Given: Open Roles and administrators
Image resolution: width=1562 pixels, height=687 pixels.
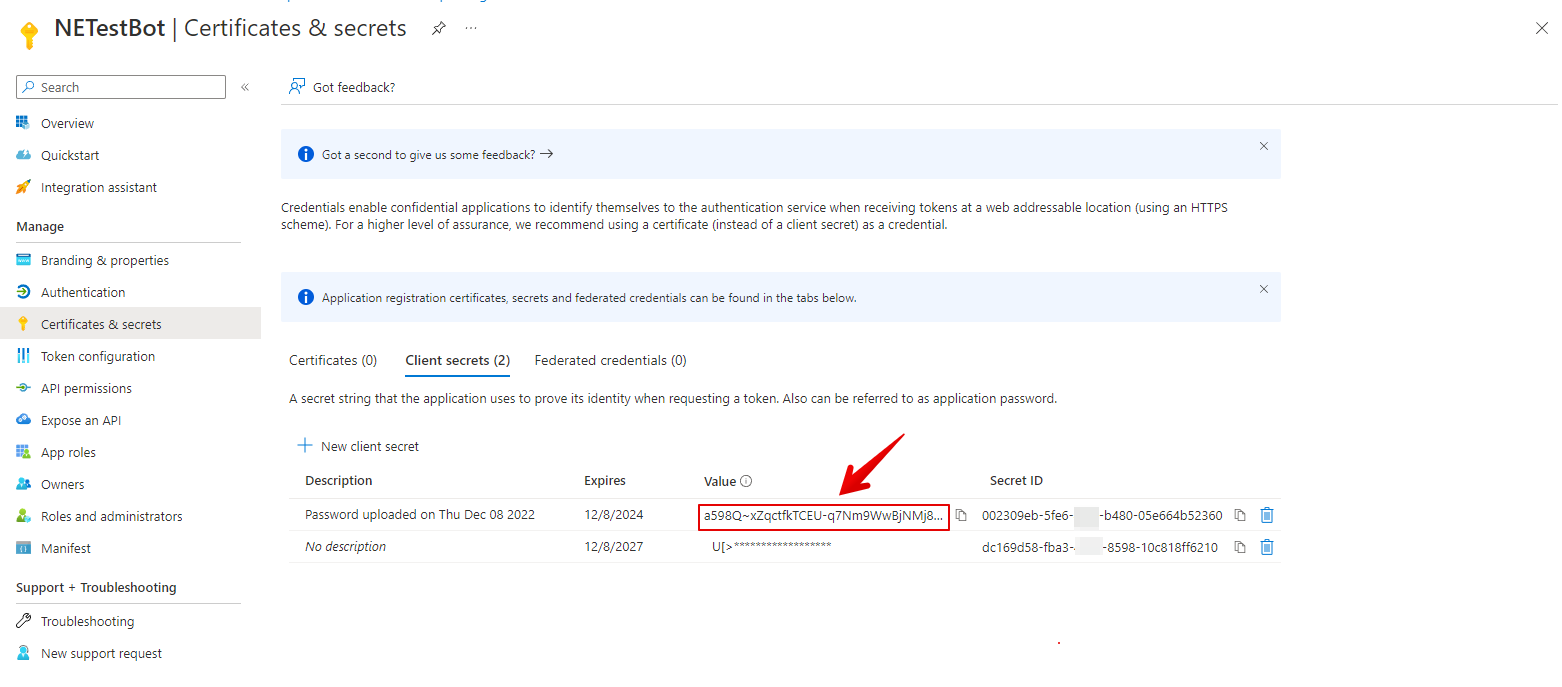Looking at the screenshot, I should point(112,516).
